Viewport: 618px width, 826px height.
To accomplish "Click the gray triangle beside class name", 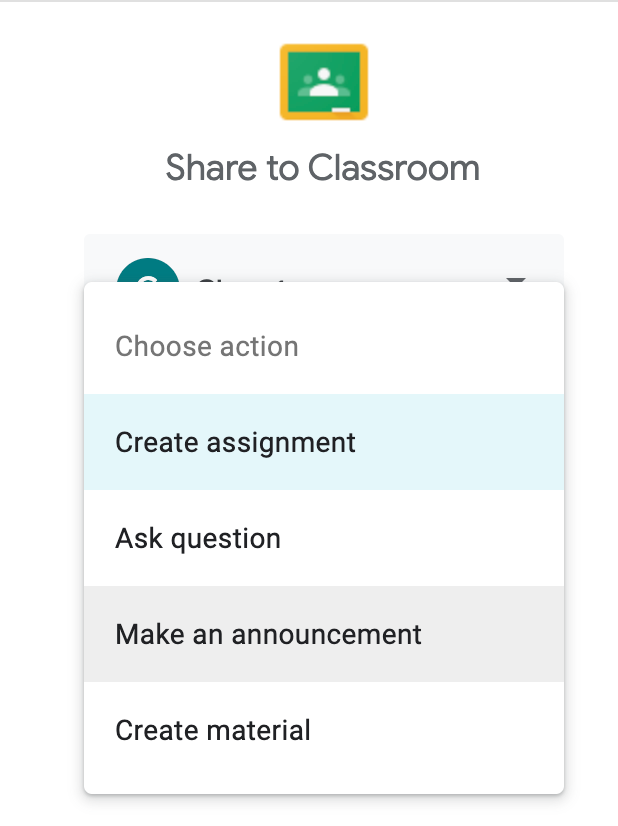I will coord(516,279).
